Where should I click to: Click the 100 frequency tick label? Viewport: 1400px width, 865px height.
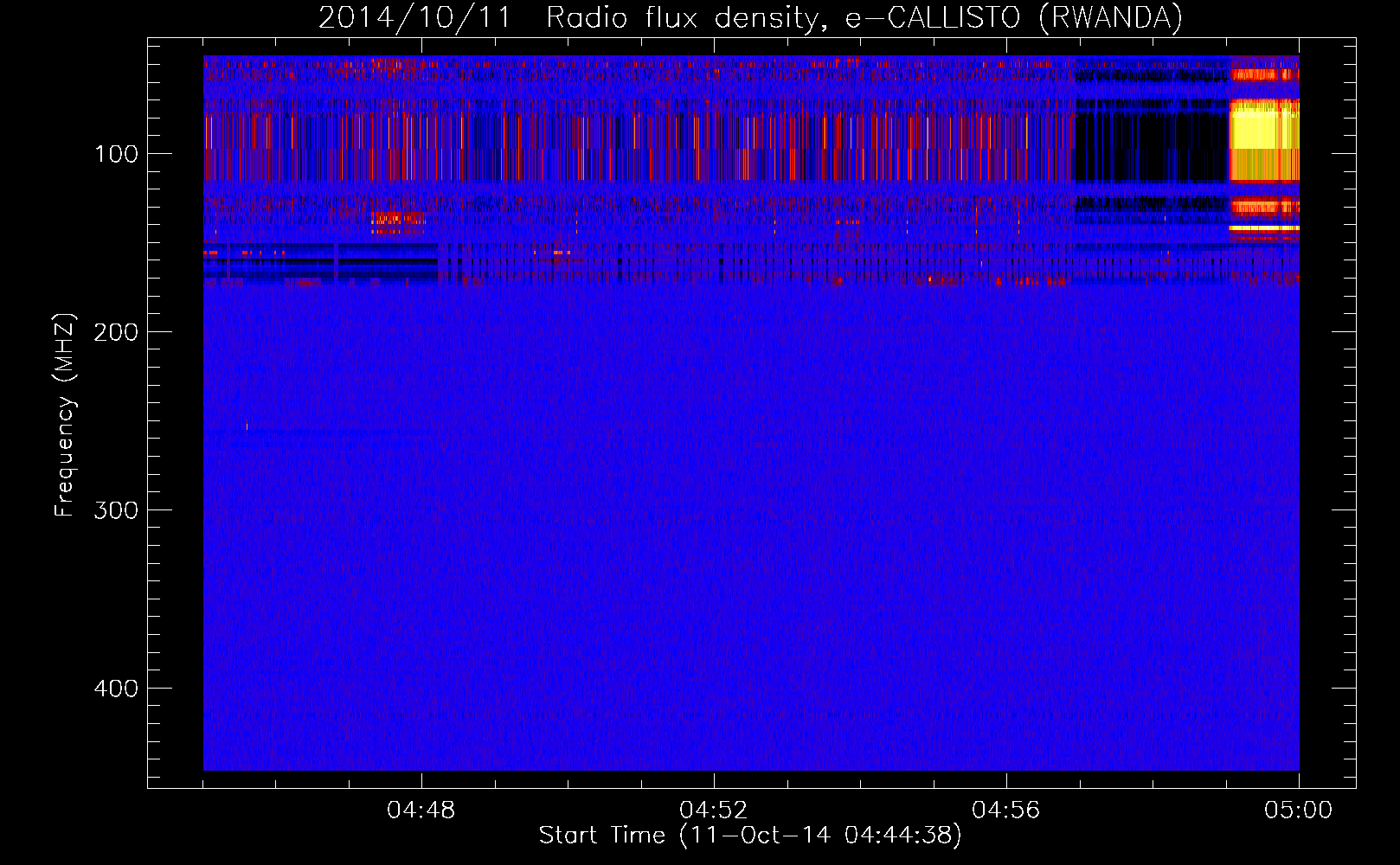tap(117, 154)
